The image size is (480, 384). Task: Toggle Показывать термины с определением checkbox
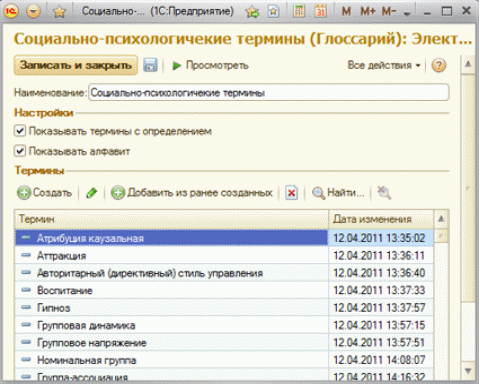pos(20,131)
